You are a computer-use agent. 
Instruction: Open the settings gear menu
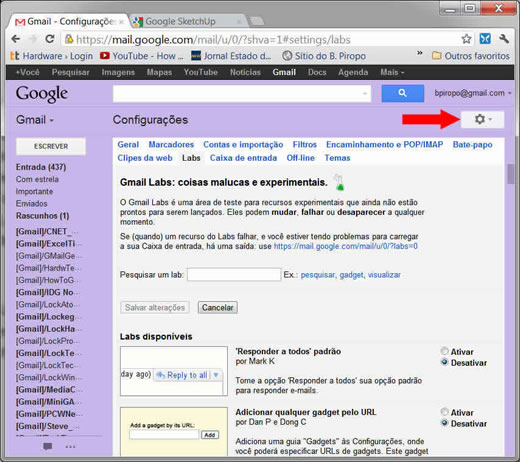pyautogui.click(x=482, y=119)
